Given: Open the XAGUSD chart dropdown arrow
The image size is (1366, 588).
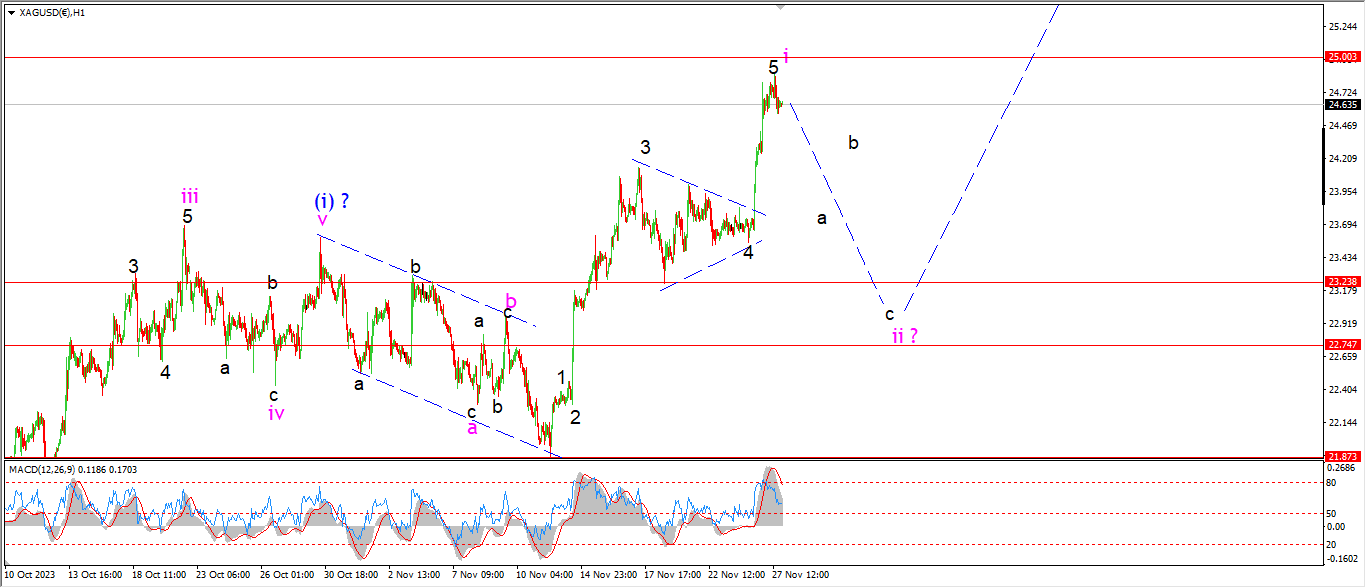Looking at the screenshot, I should coord(11,12).
